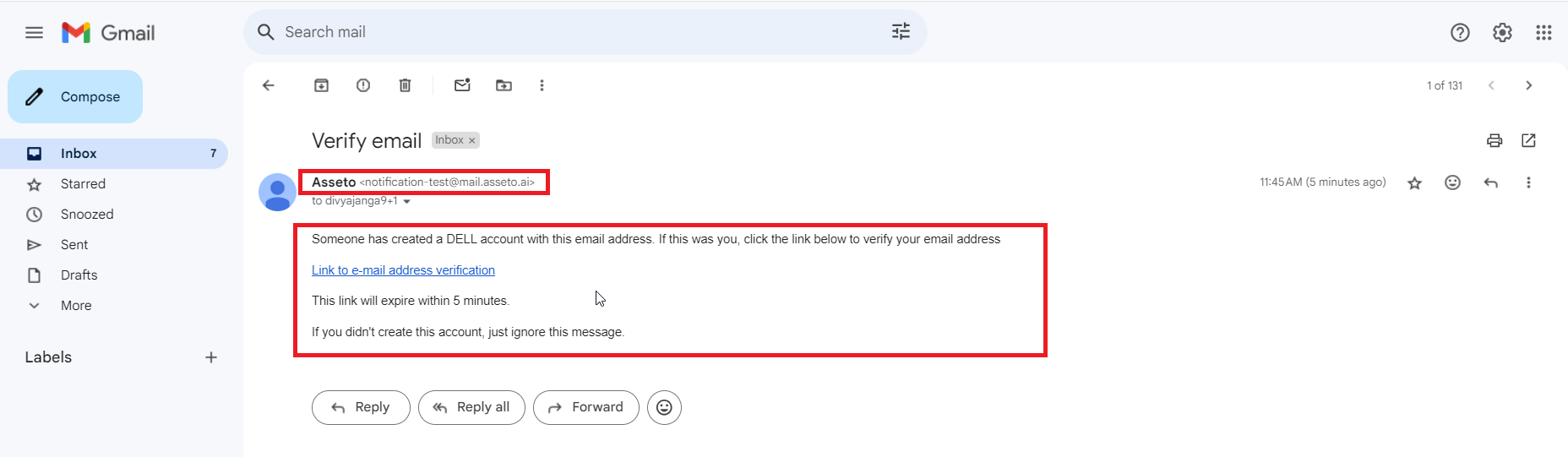Open the Google apps grid
This screenshot has width=1568, height=457.
click(1543, 33)
